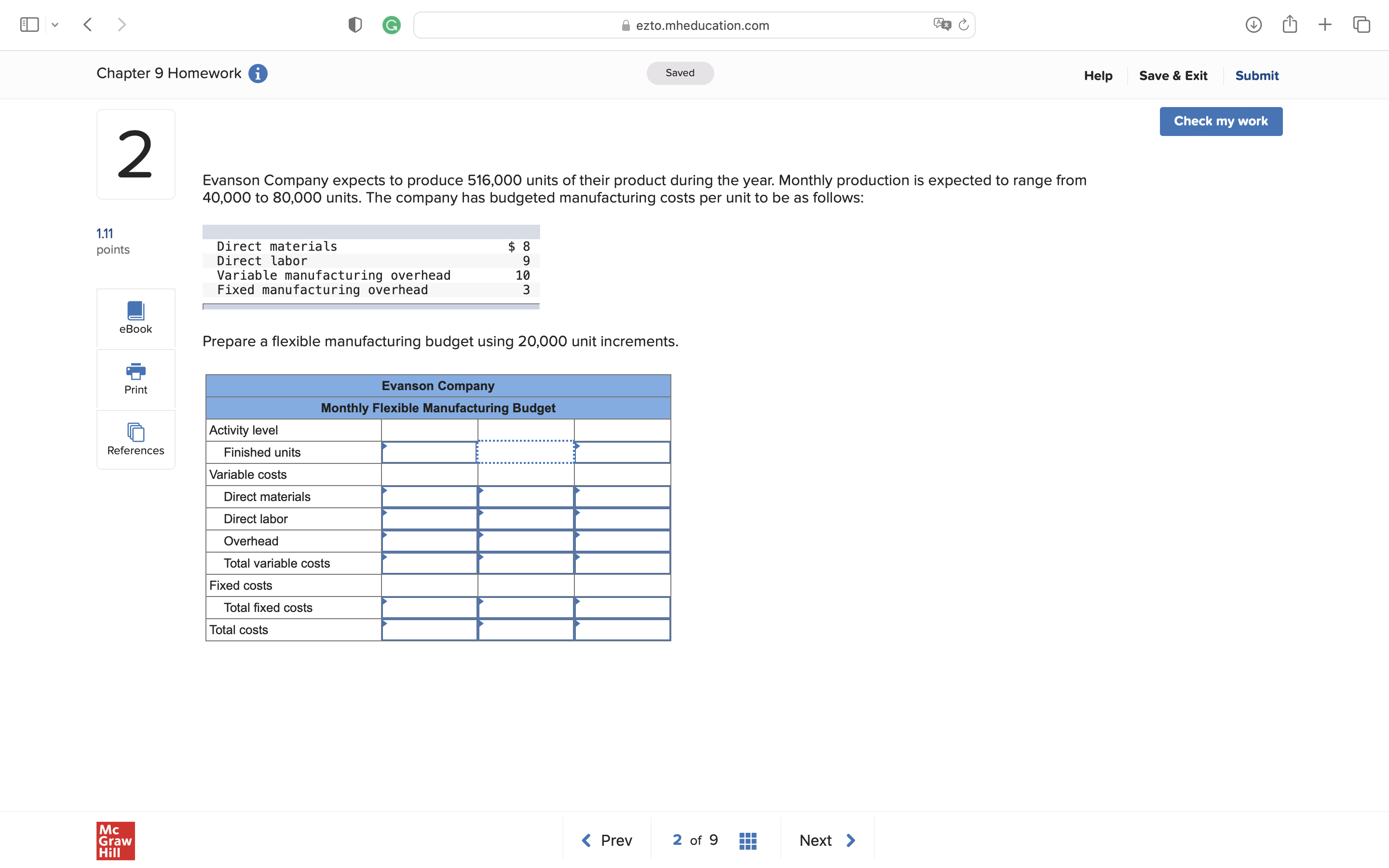Click the Share icon in the browser toolbar
Viewport: 1389px width, 868px height.
[x=1290, y=24]
